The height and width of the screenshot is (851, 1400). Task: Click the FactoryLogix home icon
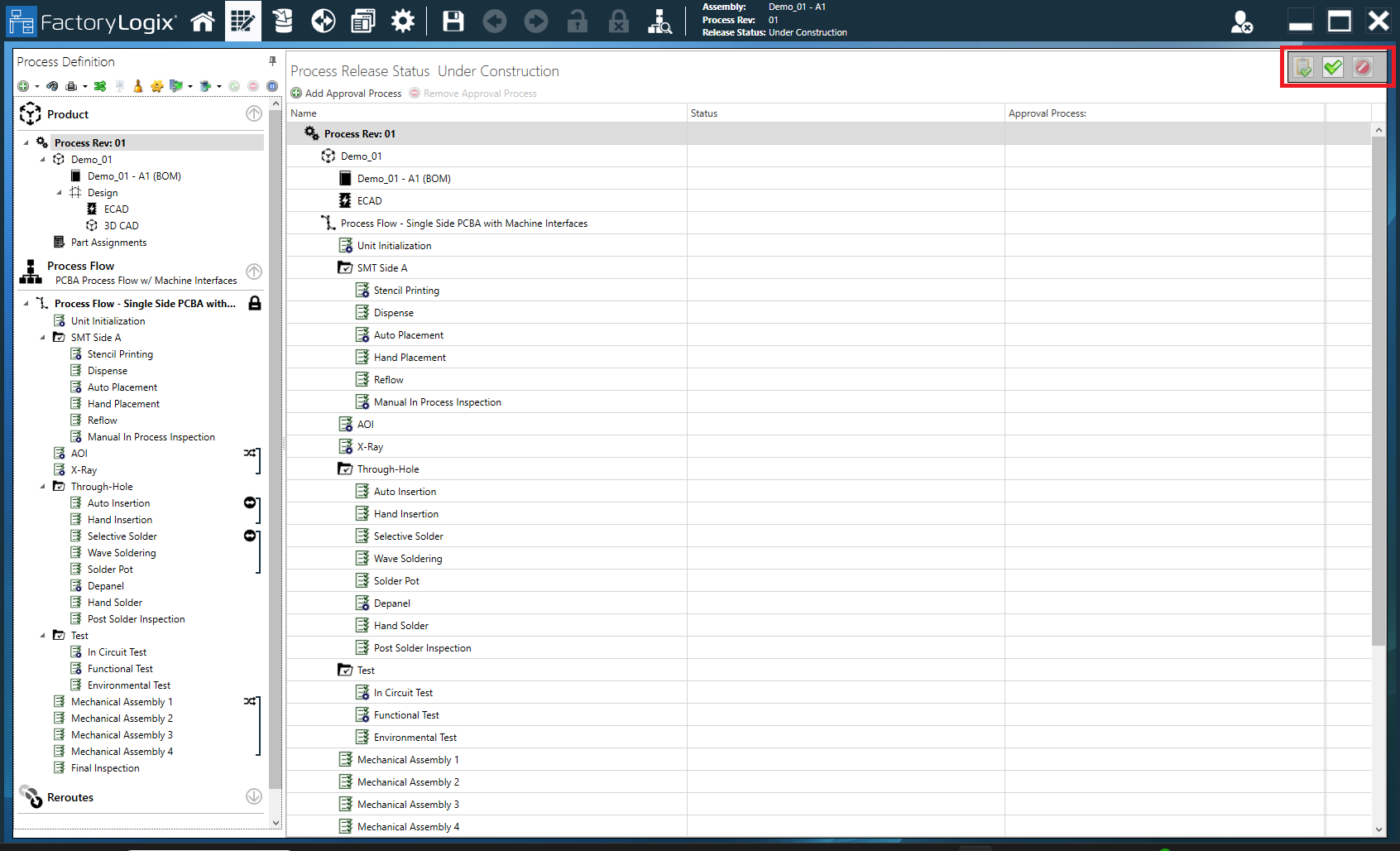coord(203,21)
